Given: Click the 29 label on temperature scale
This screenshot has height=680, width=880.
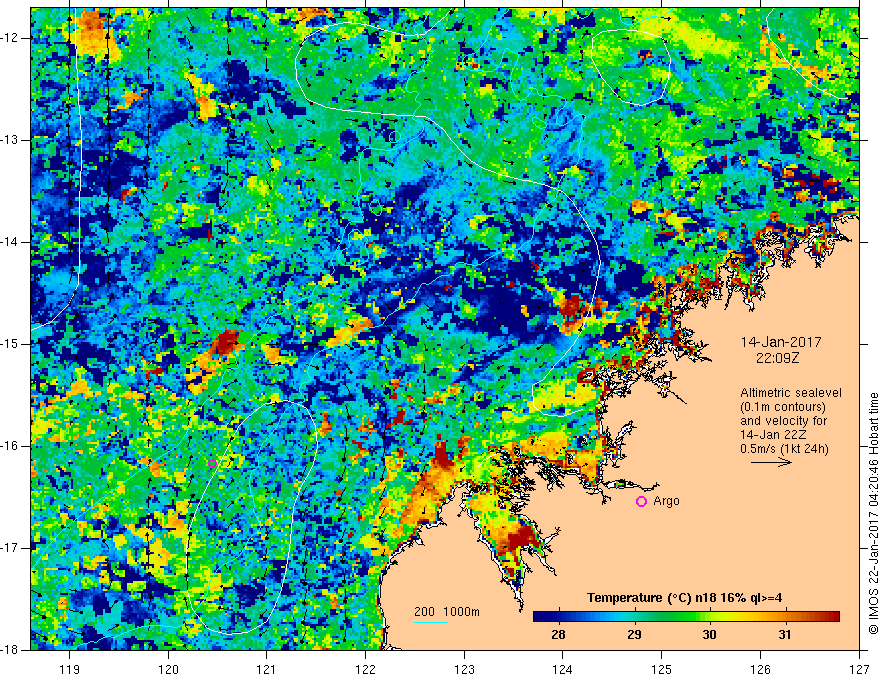Looking at the screenshot, I should click(634, 635).
